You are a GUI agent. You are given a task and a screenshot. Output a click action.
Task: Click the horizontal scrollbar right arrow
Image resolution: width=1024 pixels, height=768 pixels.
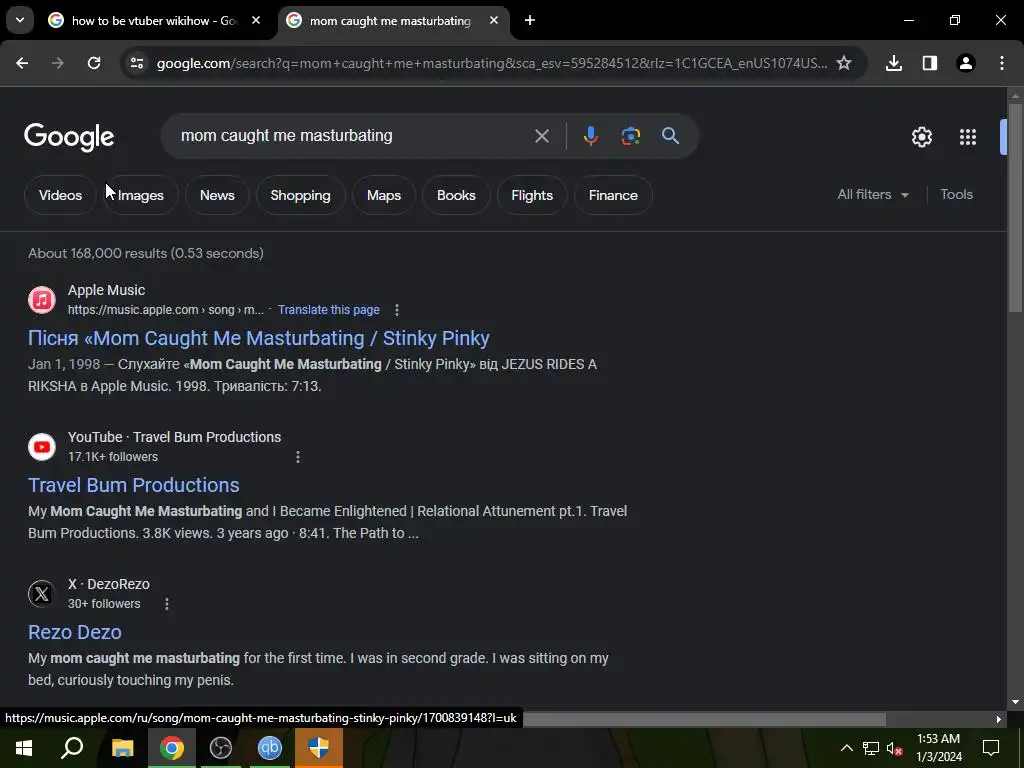999,719
